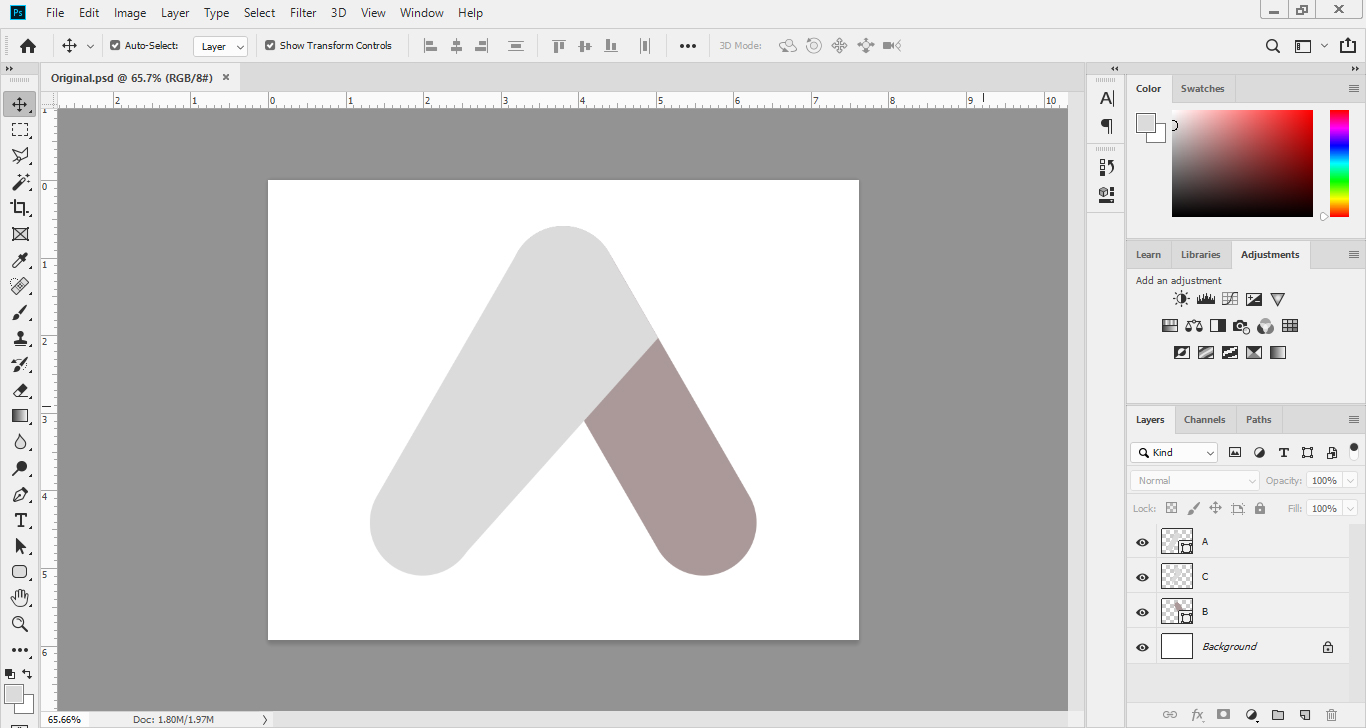Hide layer C with its eye icon
1366x728 pixels.
[1142, 577]
